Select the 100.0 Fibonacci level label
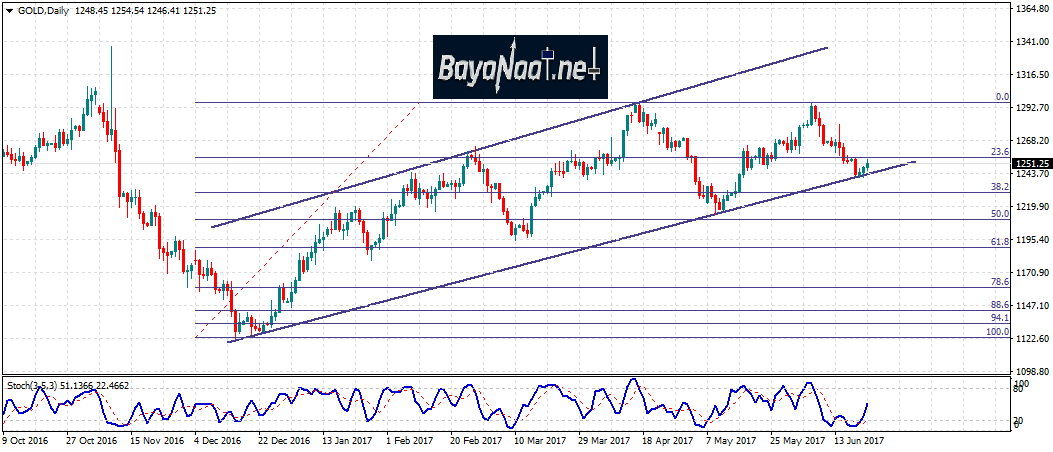 click(x=998, y=332)
